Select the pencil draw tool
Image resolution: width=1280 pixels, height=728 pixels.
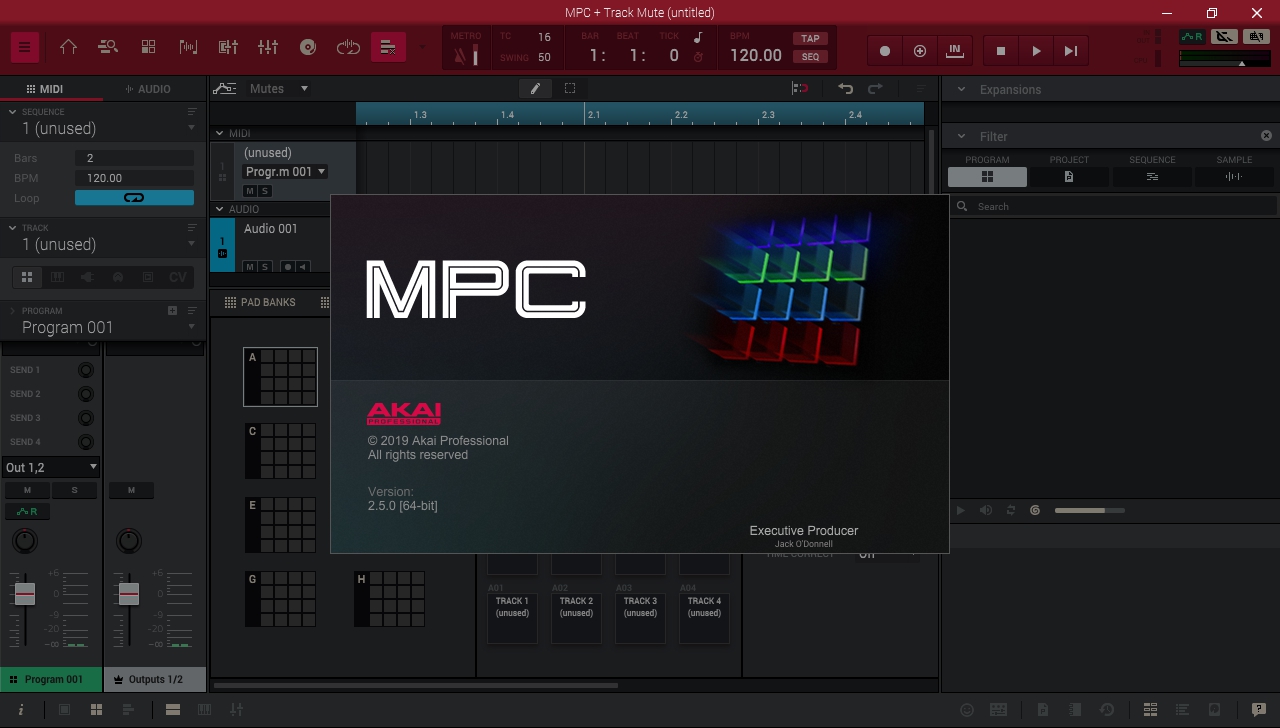(535, 88)
